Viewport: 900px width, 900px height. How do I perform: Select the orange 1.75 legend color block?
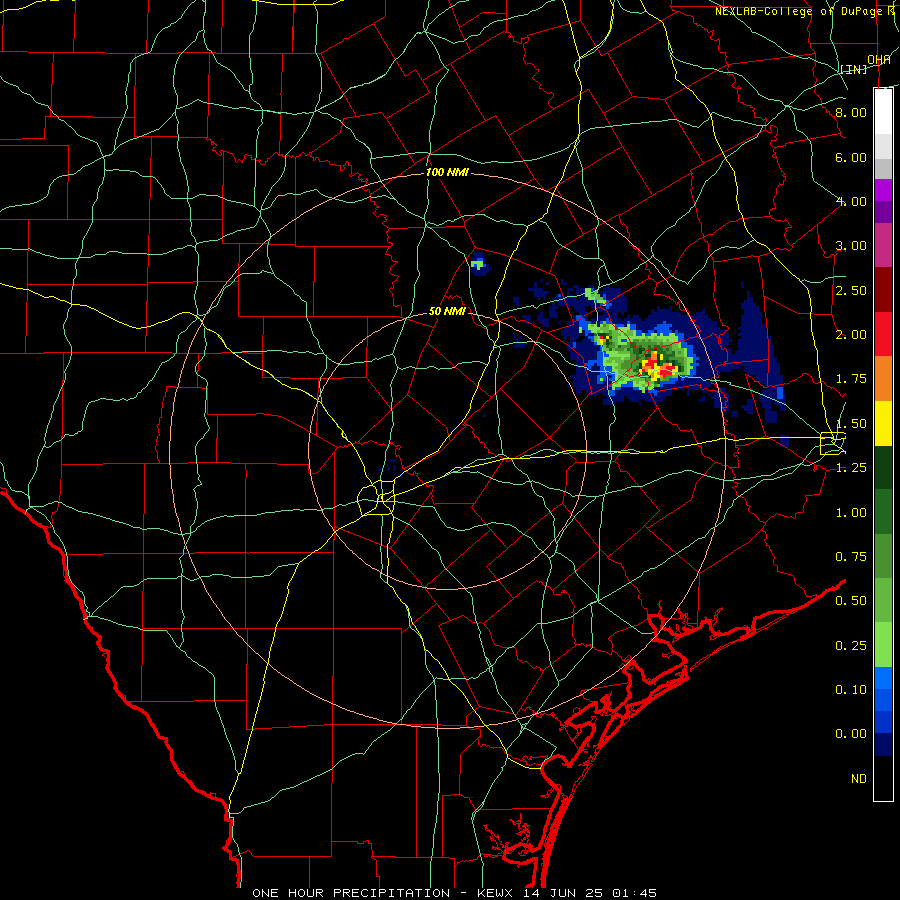(x=883, y=378)
